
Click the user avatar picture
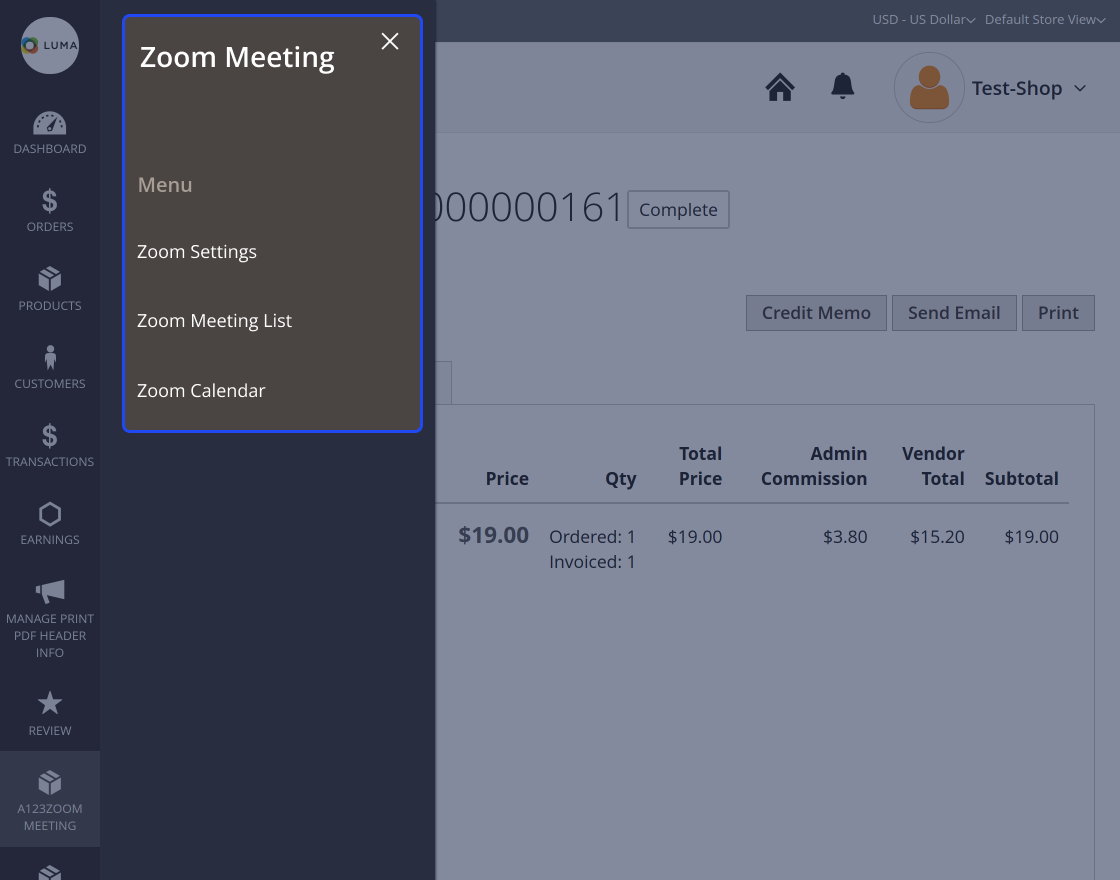tap(929, 88)
